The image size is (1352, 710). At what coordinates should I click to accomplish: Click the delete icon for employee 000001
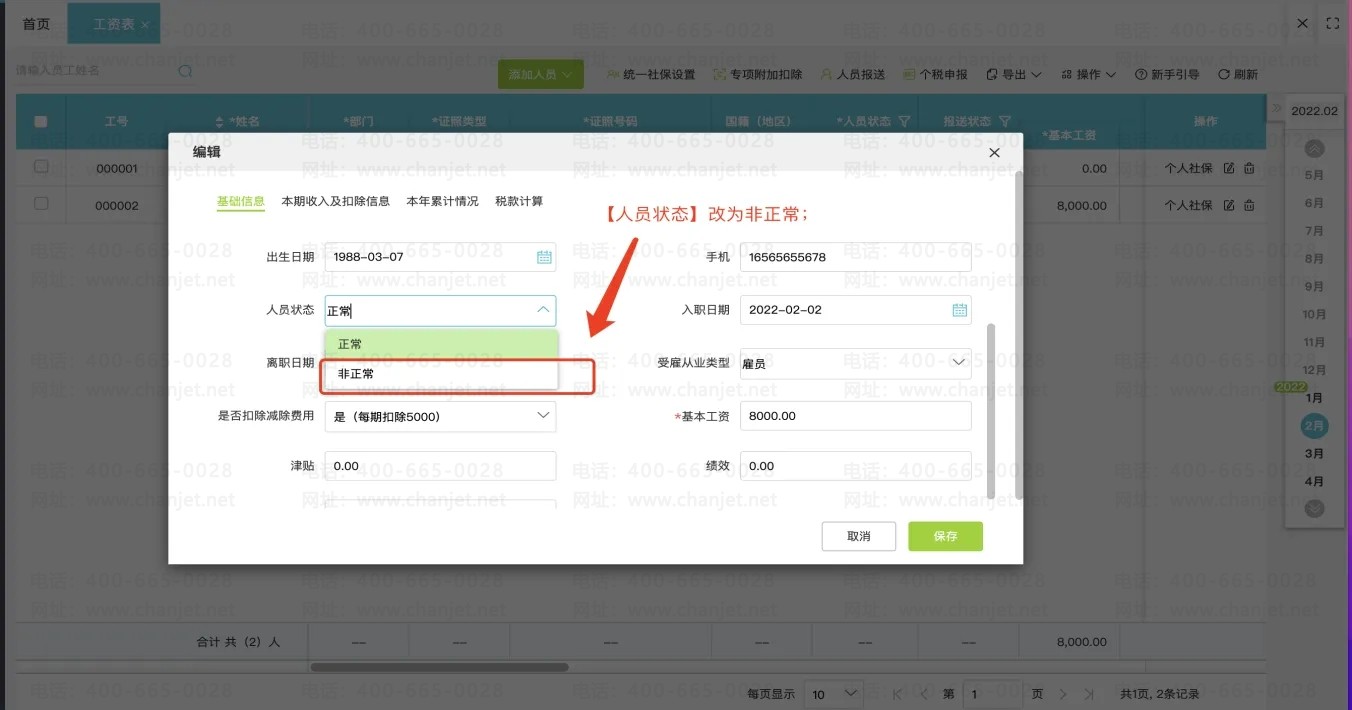(1249, 168)
